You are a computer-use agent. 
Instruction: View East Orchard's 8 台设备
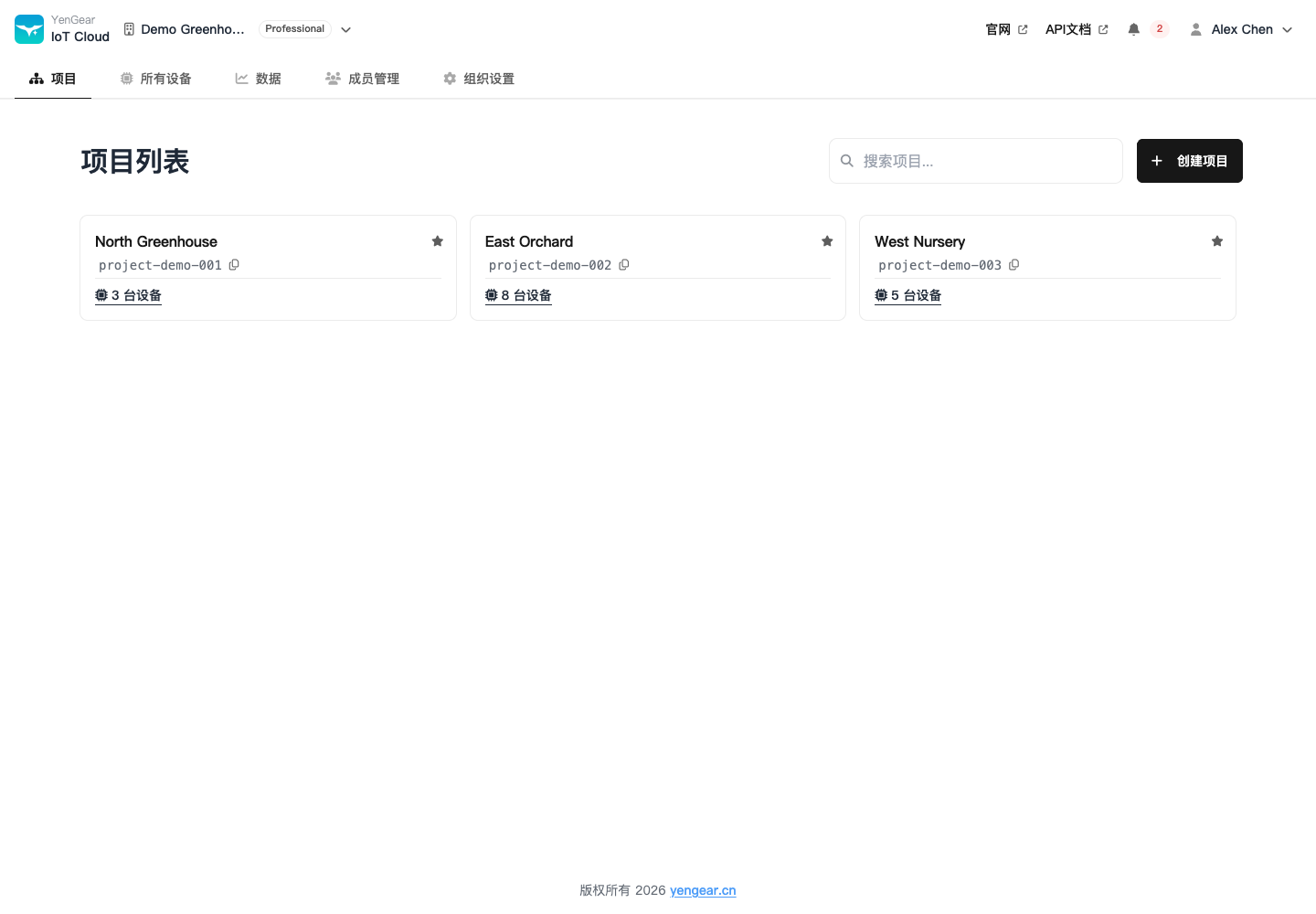(518, 295)
